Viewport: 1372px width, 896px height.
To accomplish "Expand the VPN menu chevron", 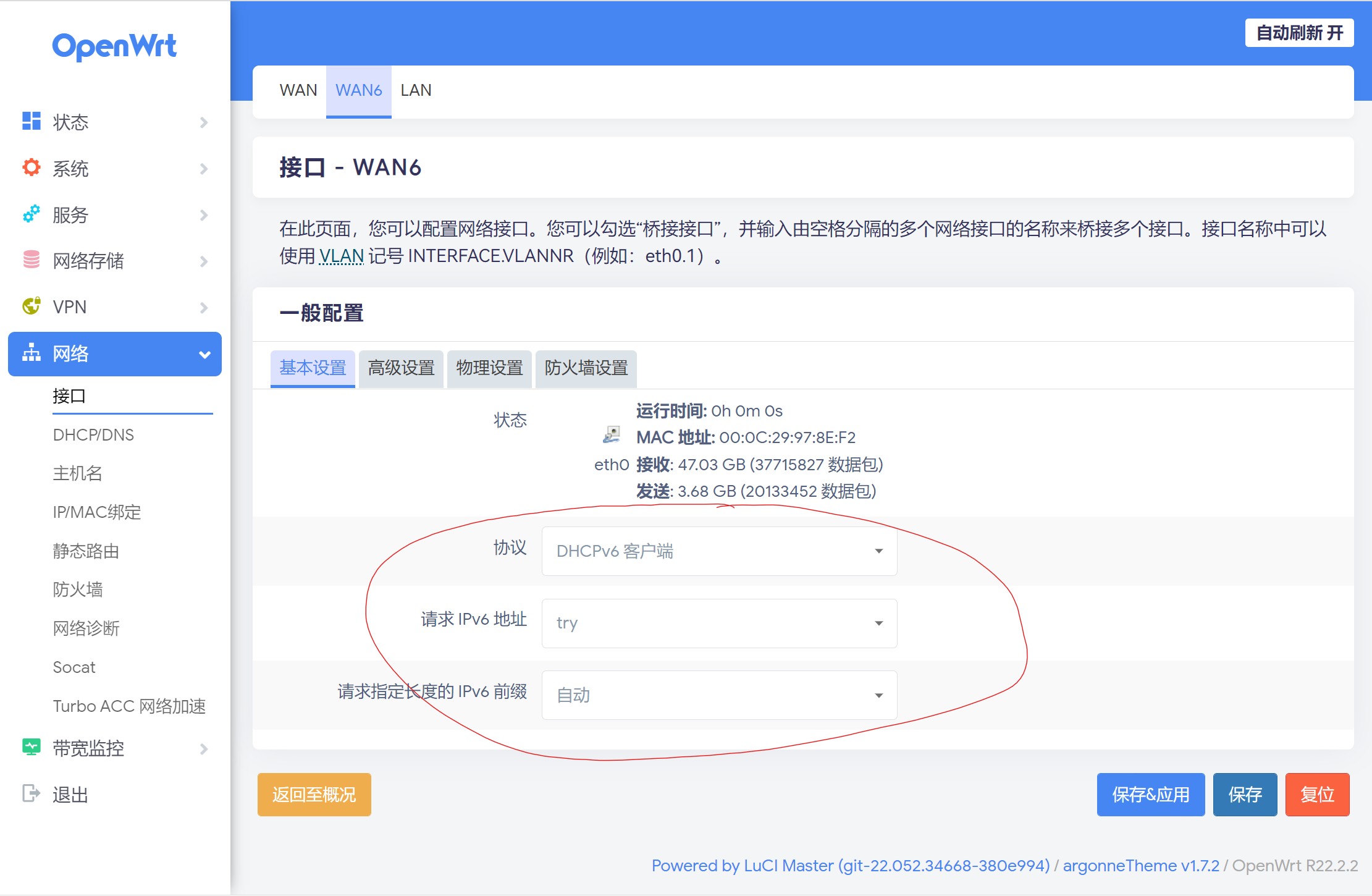I will 204,308.
